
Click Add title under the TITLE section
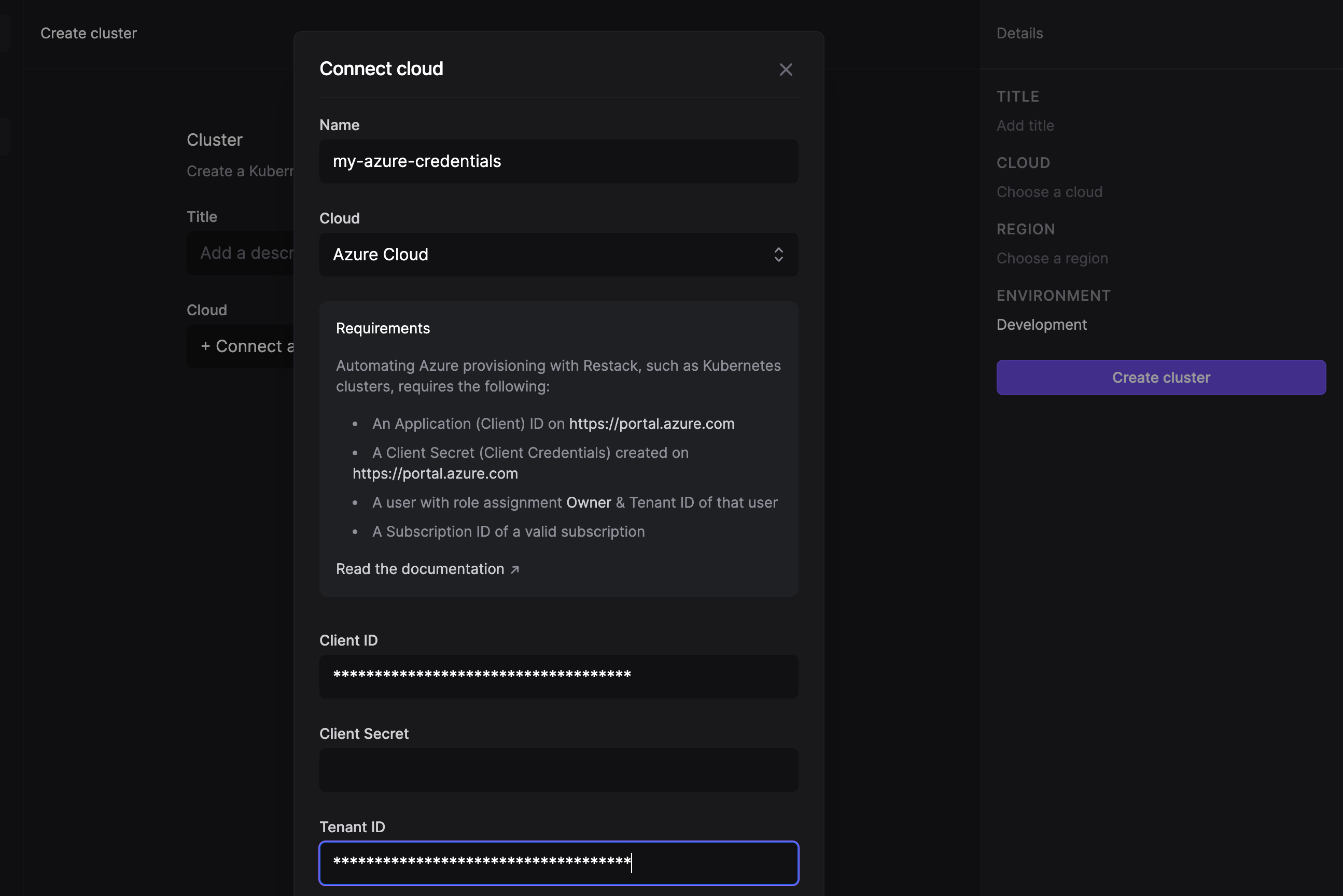tap(1025, 125)
